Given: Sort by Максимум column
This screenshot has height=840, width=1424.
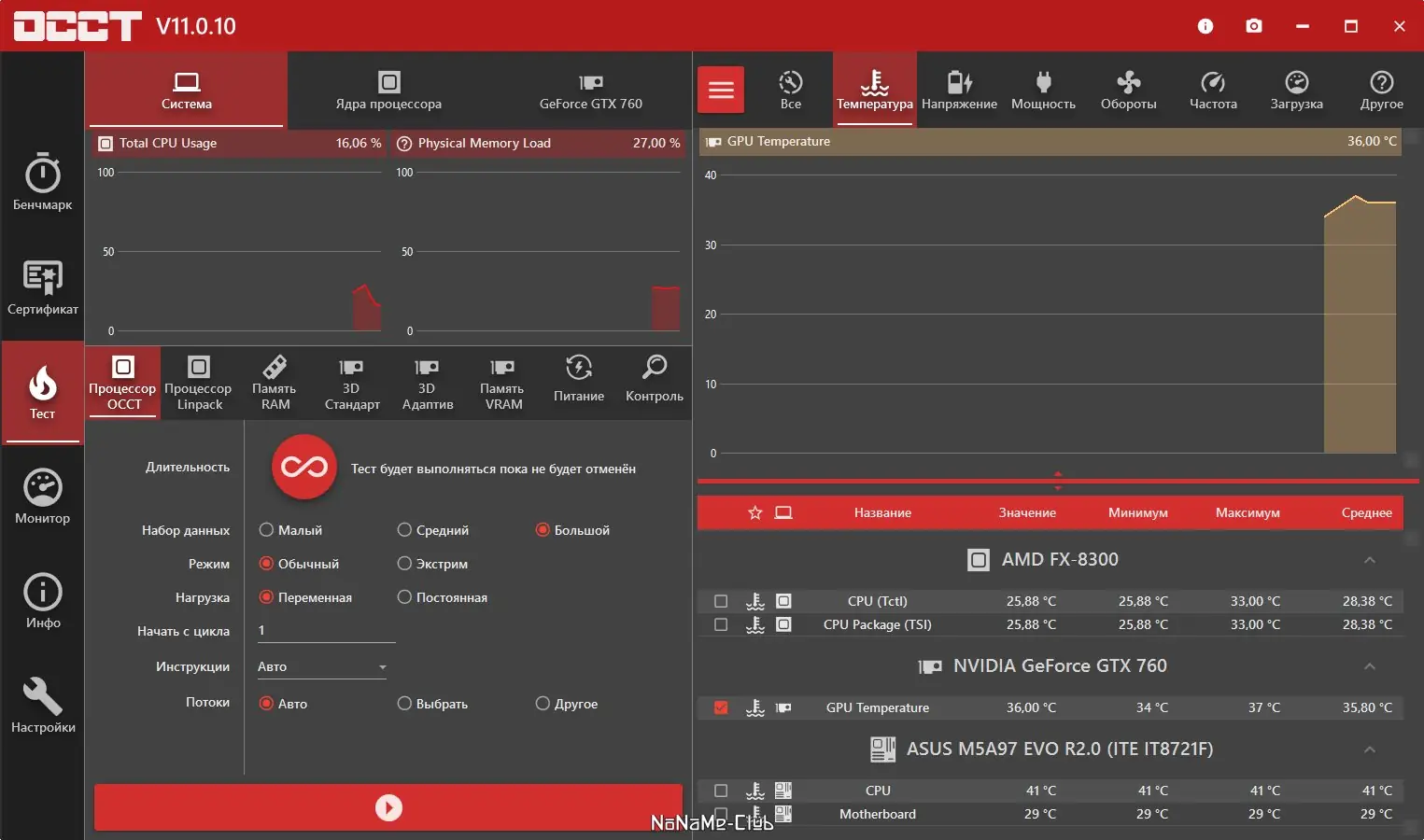Looking at the screenshot, I should coord(1248,512).
